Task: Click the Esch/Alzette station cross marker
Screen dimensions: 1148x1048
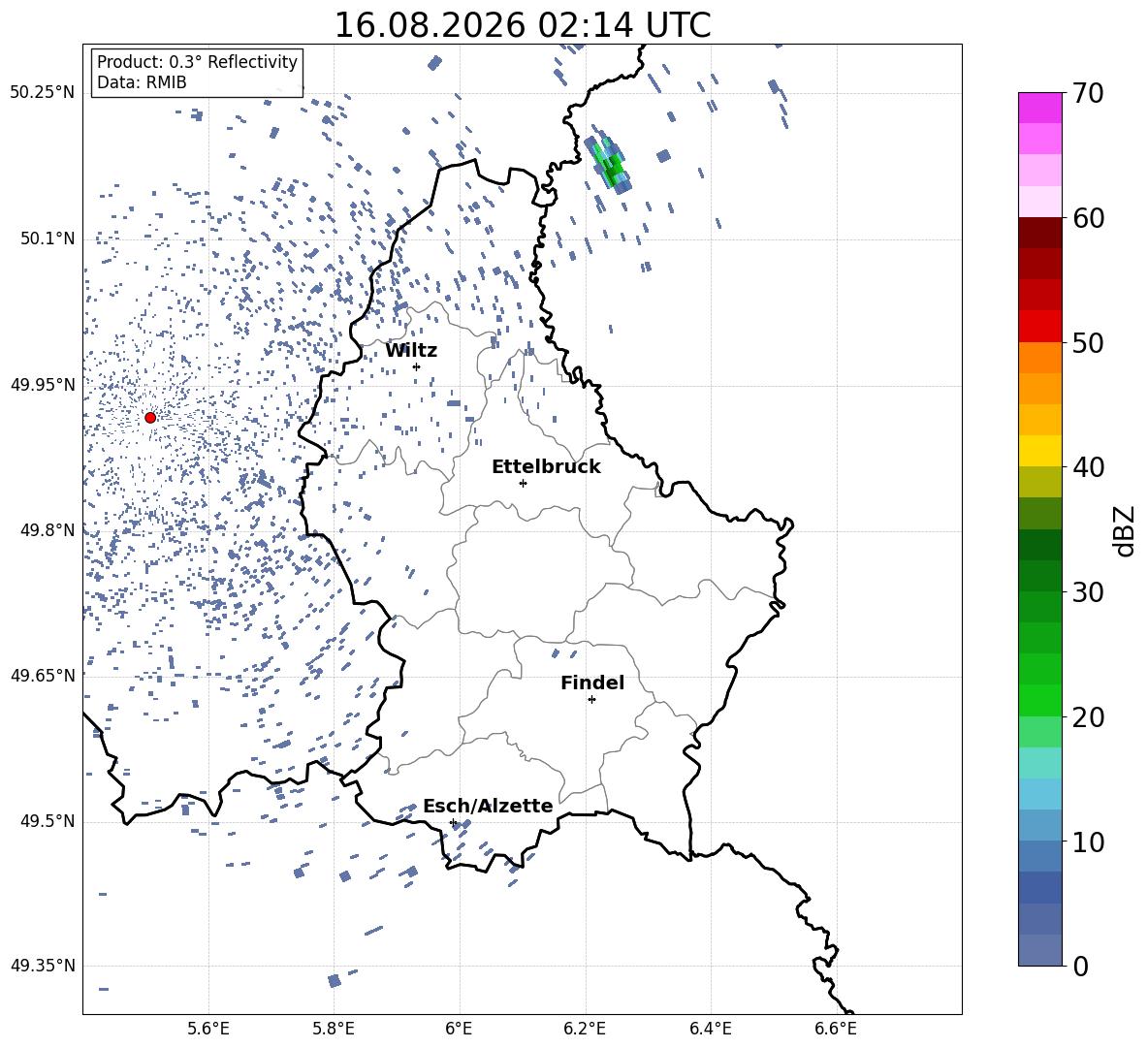Action: click(x=453, y=822)
